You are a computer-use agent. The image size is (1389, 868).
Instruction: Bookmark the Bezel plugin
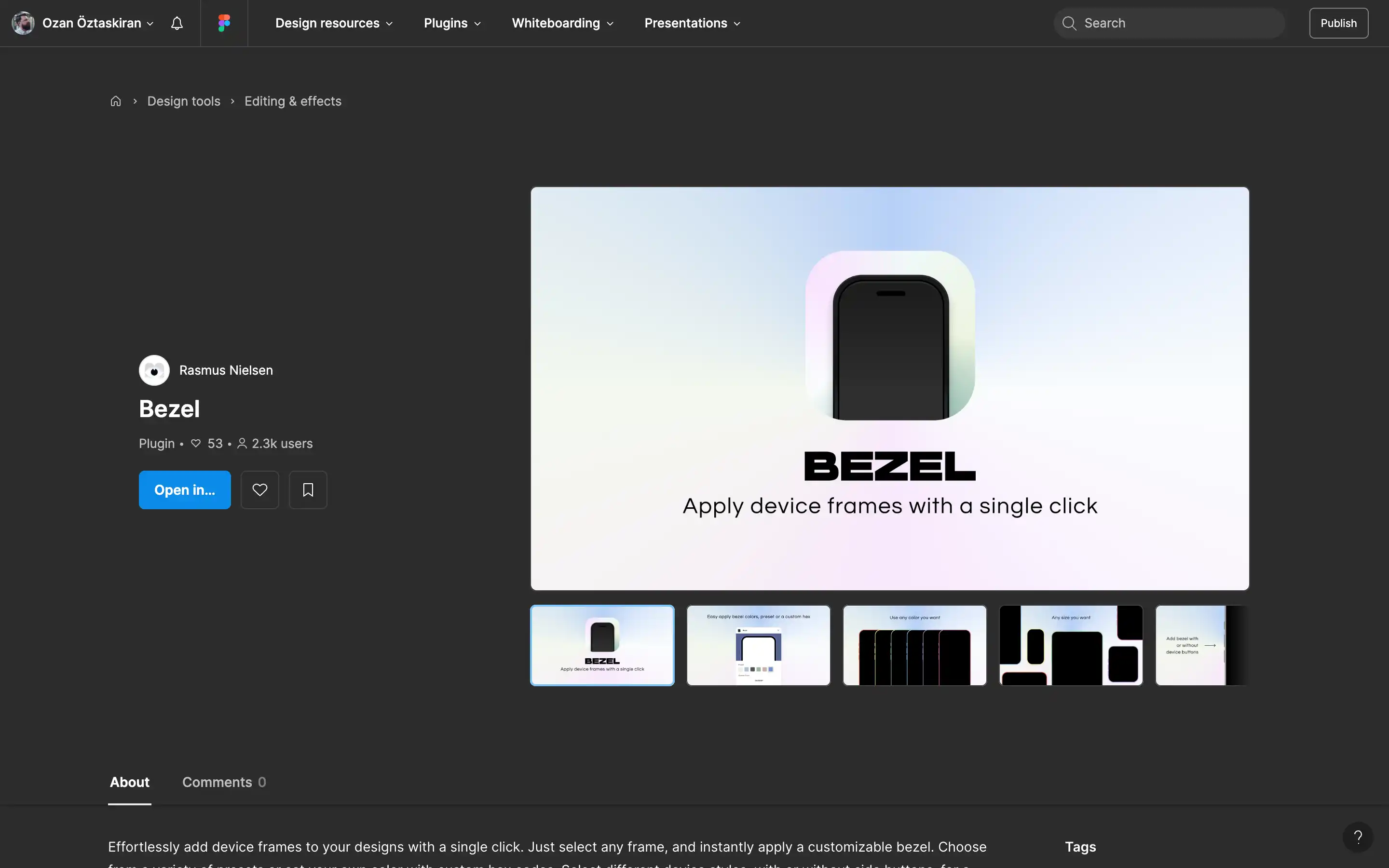308,489
